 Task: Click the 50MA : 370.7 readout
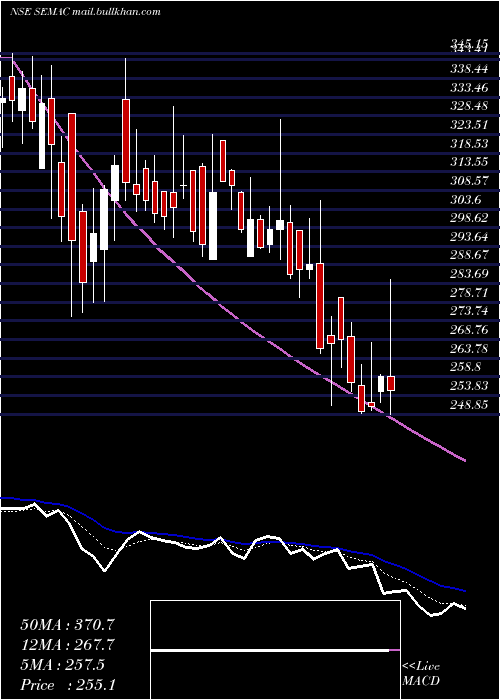point(67,624)
